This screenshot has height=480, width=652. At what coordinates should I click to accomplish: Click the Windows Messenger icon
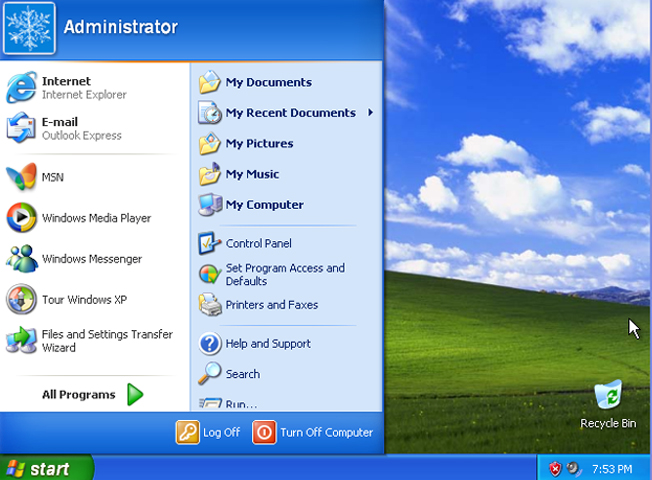21,258
